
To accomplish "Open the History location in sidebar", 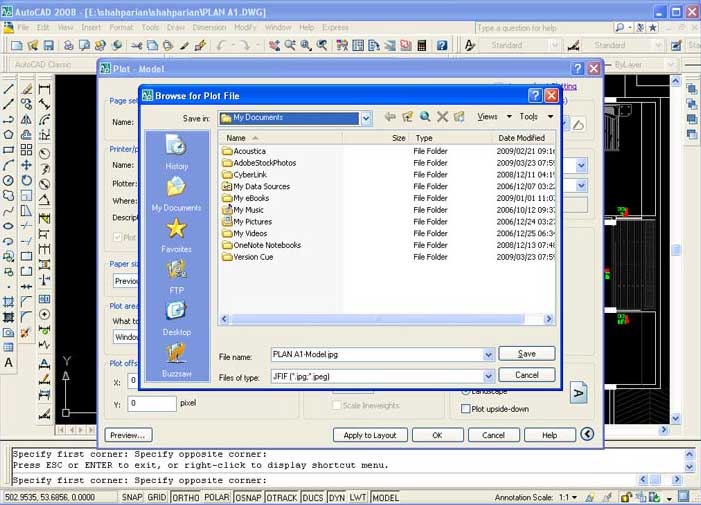I will (176, 153).
